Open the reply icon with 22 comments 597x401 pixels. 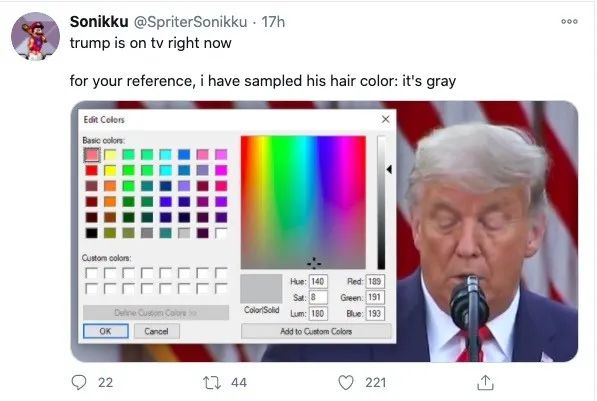(79, 382)
